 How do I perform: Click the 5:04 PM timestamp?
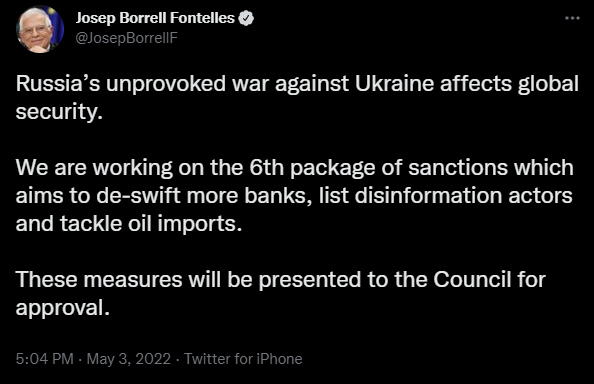[x=45, y=359]
